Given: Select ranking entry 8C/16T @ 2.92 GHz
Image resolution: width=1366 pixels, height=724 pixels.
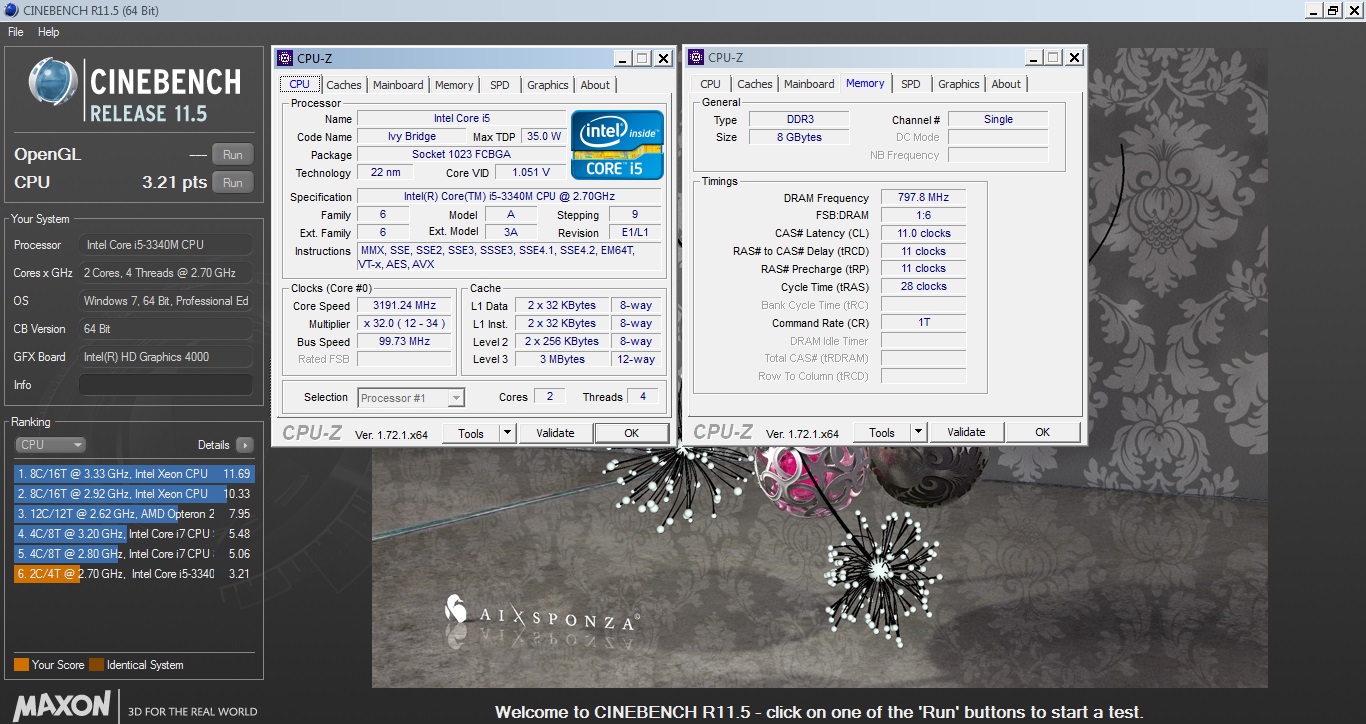Looking at the screenshot, I should 133,494.
